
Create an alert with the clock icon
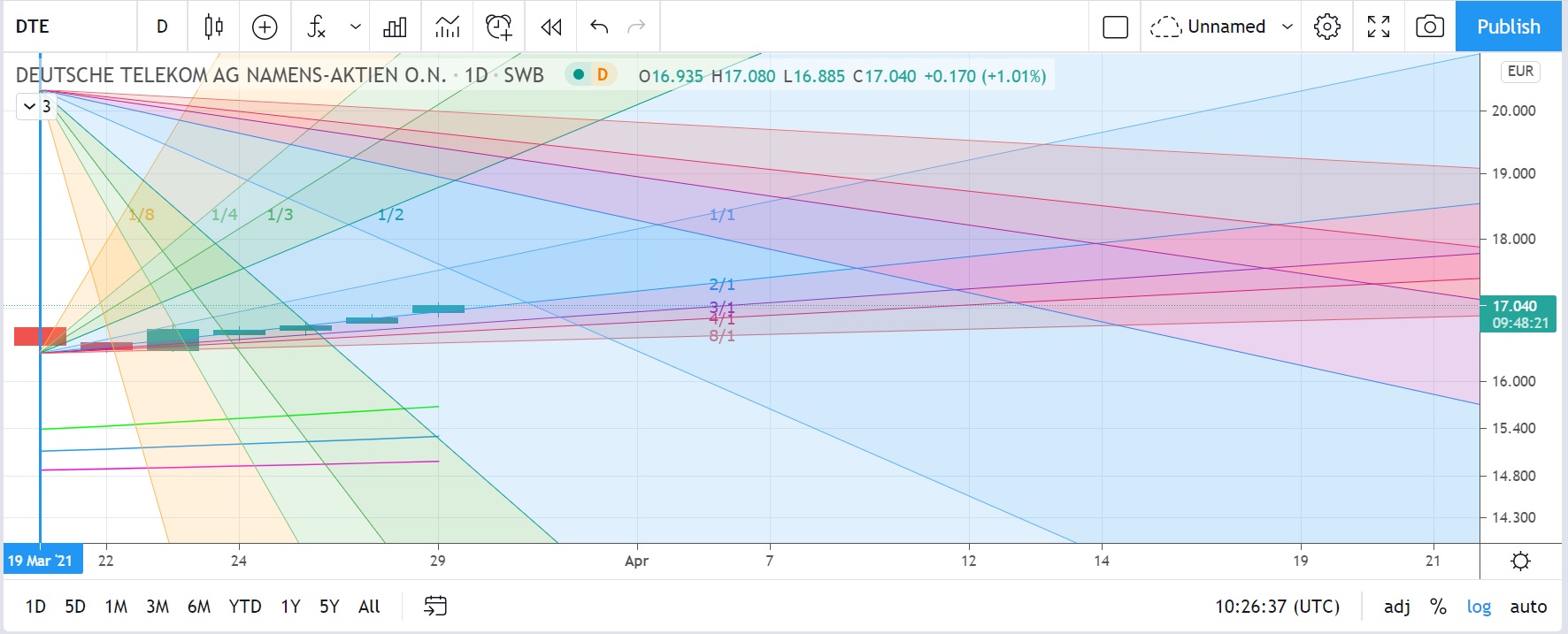[x=499, y=27]
